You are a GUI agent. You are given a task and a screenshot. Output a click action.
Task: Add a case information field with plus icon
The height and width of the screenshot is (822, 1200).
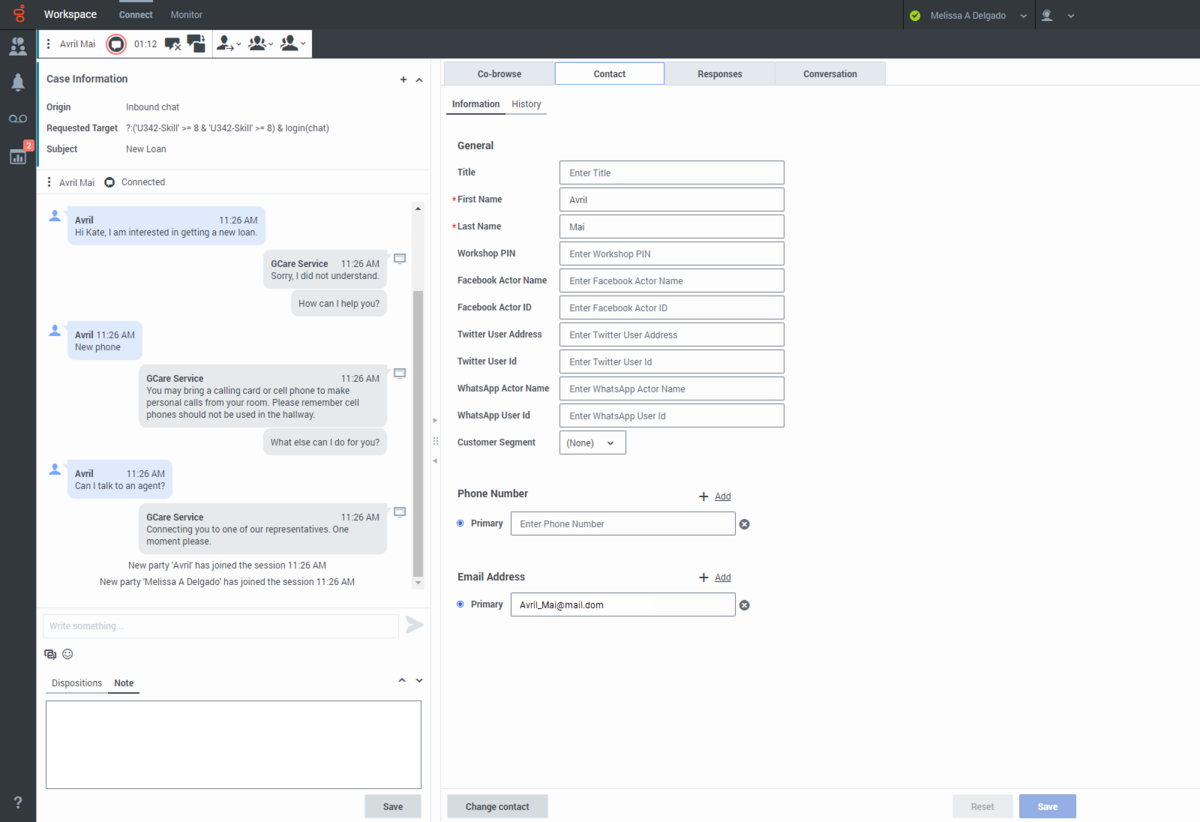(x=403, y=80)
